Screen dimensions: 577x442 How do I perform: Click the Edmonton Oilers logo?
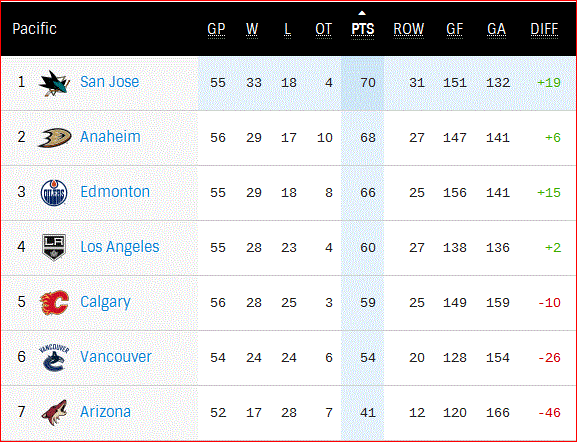tap(54, 193)
